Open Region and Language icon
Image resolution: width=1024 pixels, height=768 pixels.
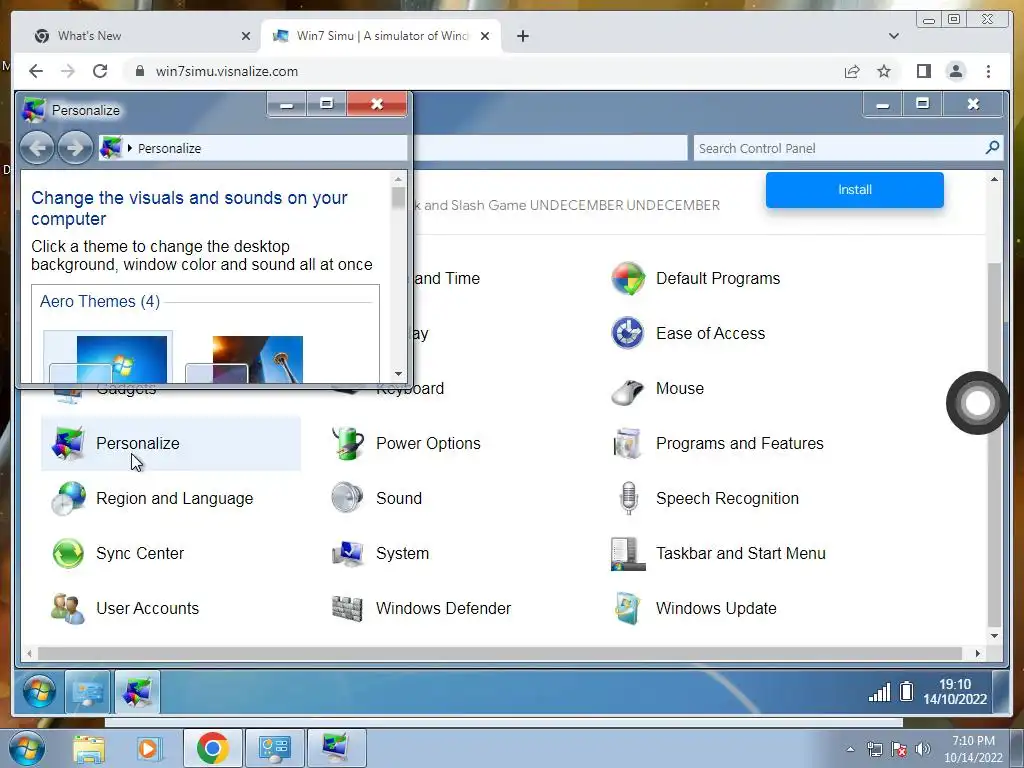(x=69, y=498)
